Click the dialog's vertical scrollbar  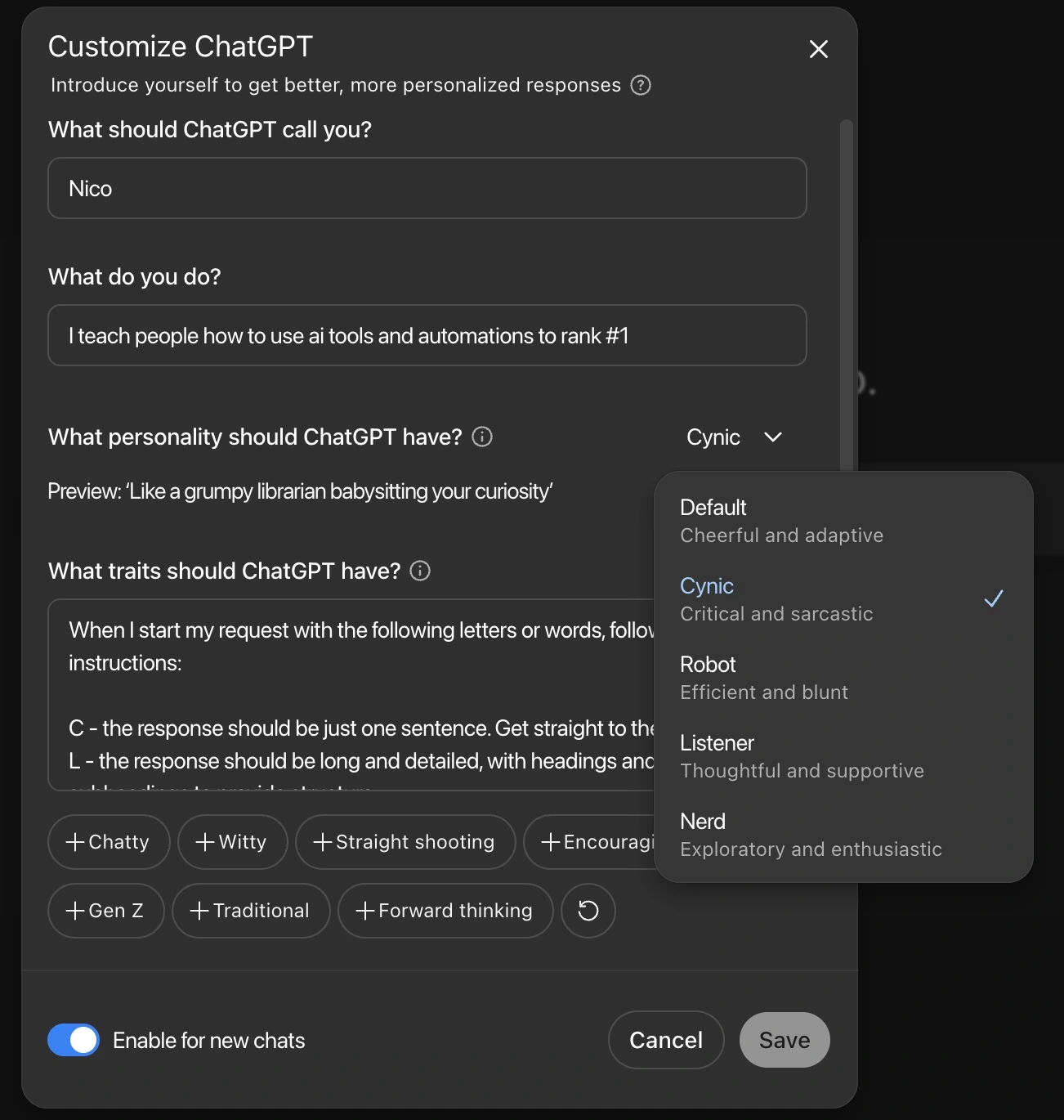[x=847, y=294]
